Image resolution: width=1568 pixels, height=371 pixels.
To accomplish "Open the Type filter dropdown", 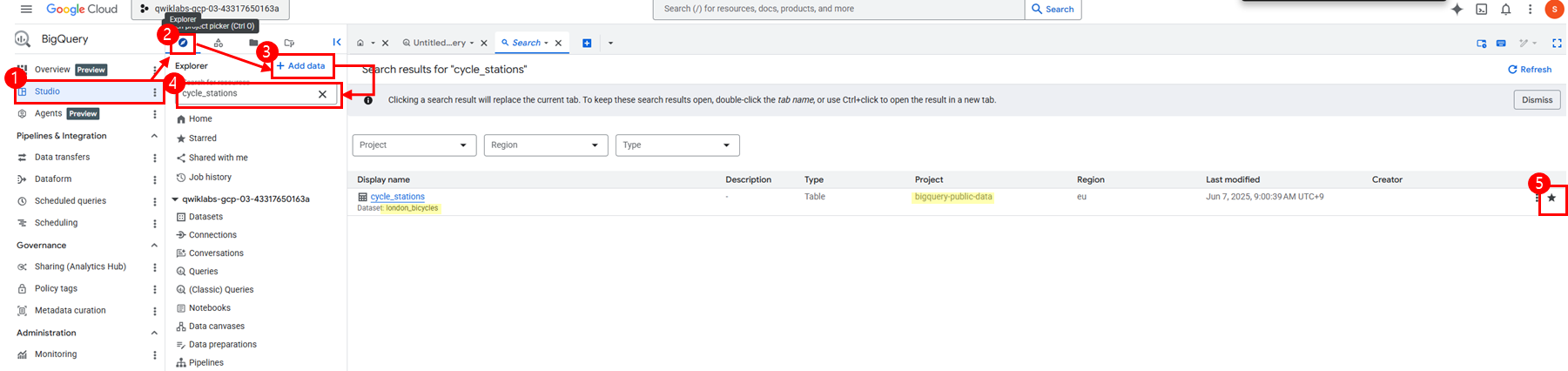I will [x=677, y=145].
